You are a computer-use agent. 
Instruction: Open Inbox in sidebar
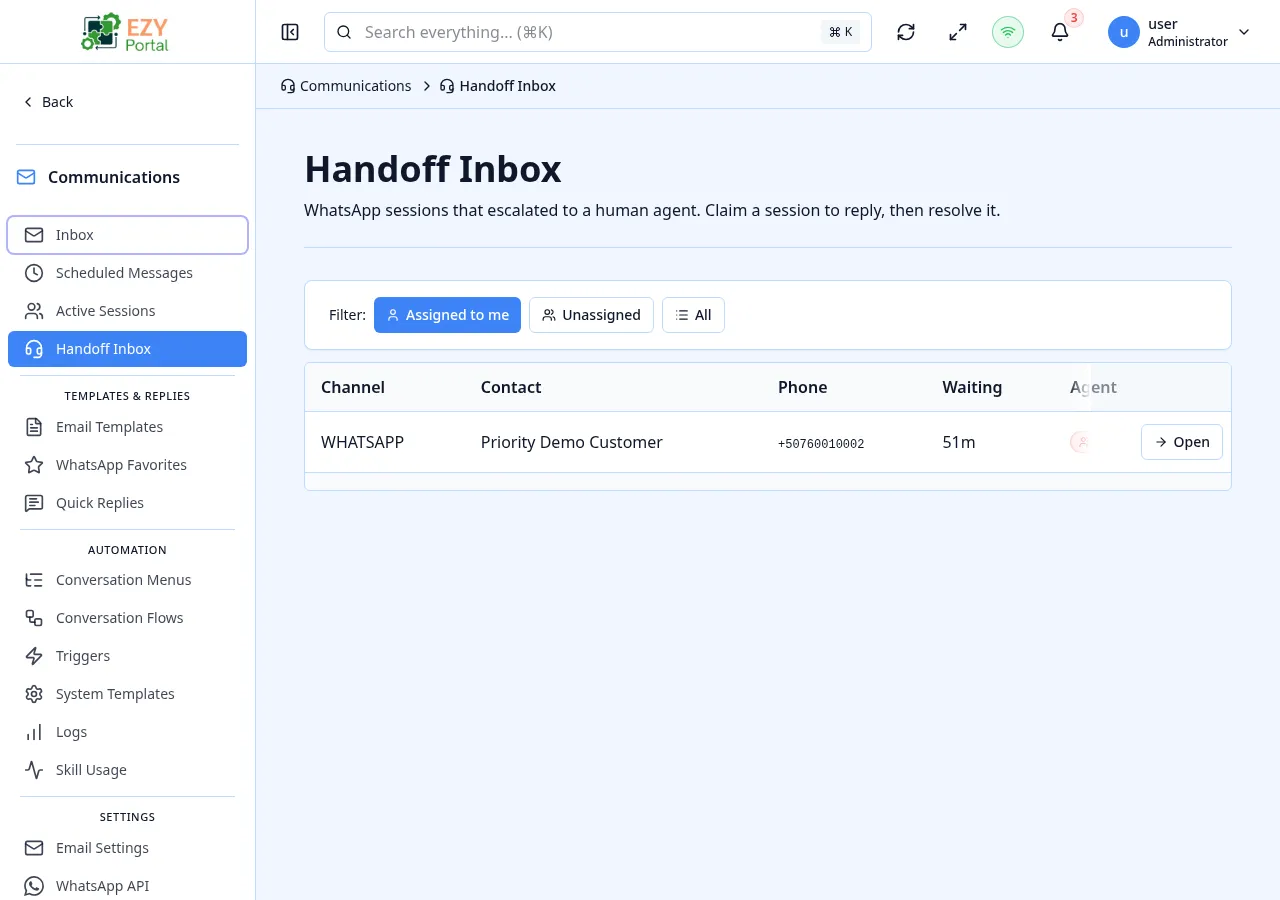pyautogui.click(x=127, y=235)
